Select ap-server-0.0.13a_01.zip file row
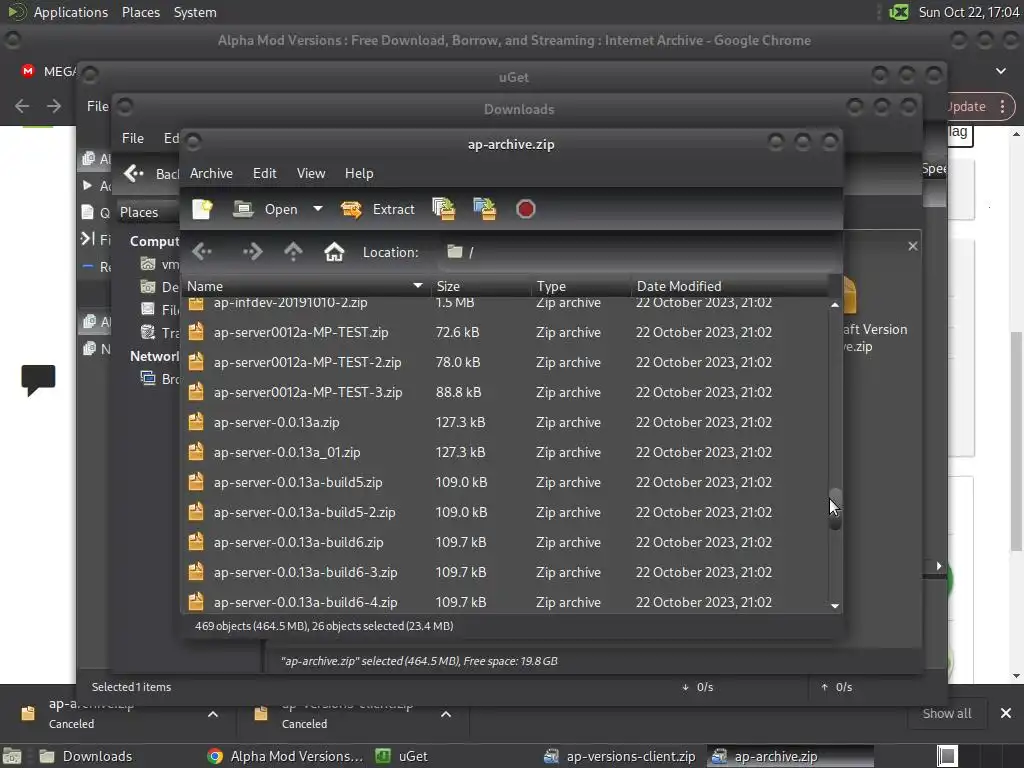 tap(505, 453)
